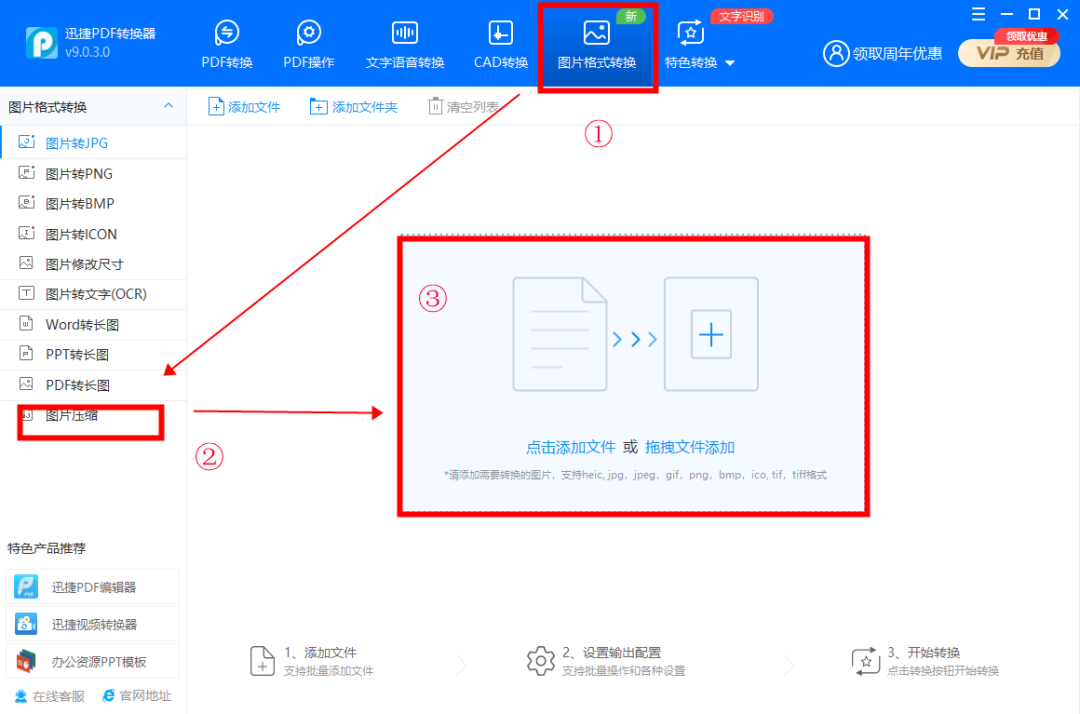Select PDF转长图 in the sidebar

[93, 385]
